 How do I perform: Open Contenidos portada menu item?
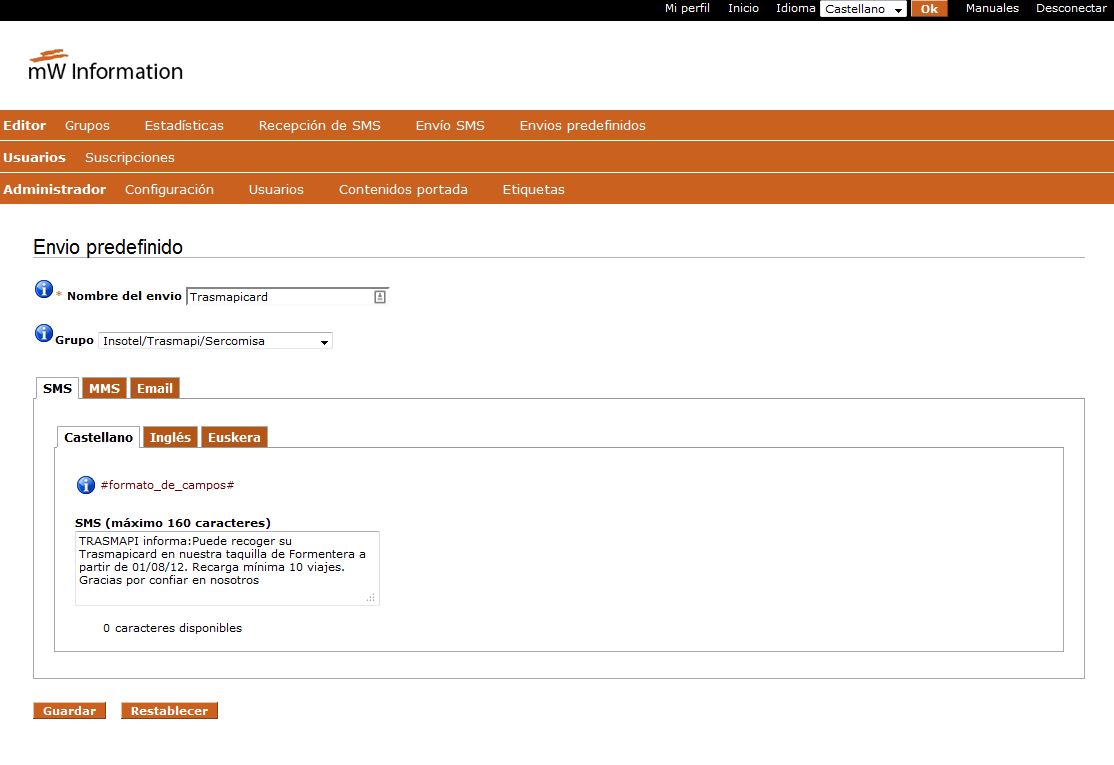(403, 190)
